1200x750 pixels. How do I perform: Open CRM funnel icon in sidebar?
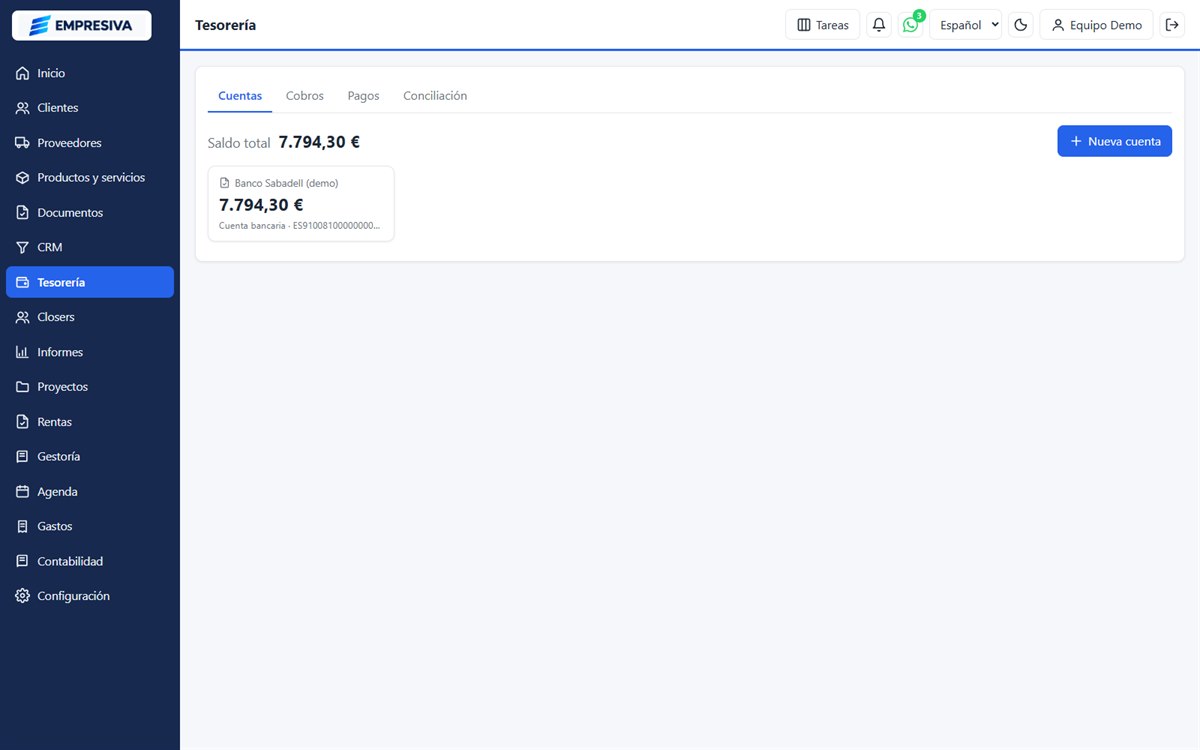[23, 247]
